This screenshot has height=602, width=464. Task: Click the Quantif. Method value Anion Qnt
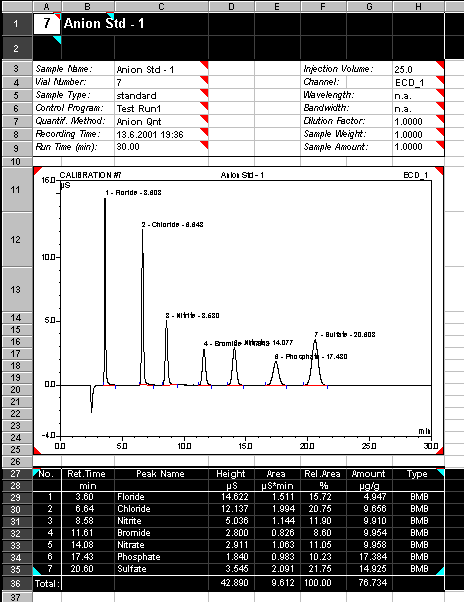139,122
